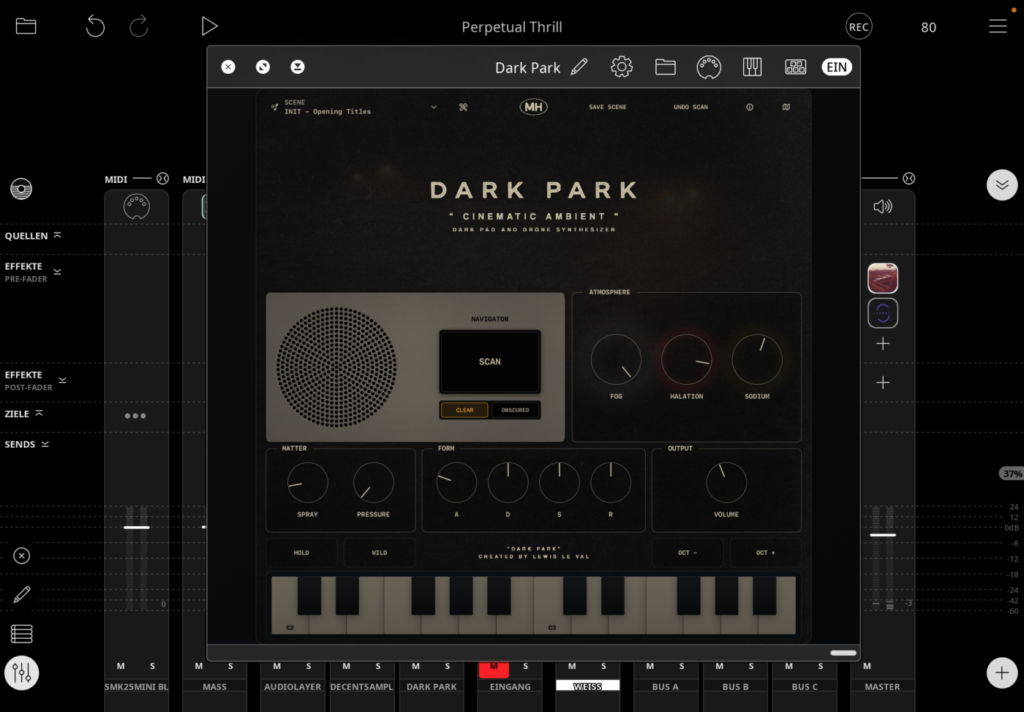
Task: Select the OBSCURED navigator mode
Action: coord(516,410)
